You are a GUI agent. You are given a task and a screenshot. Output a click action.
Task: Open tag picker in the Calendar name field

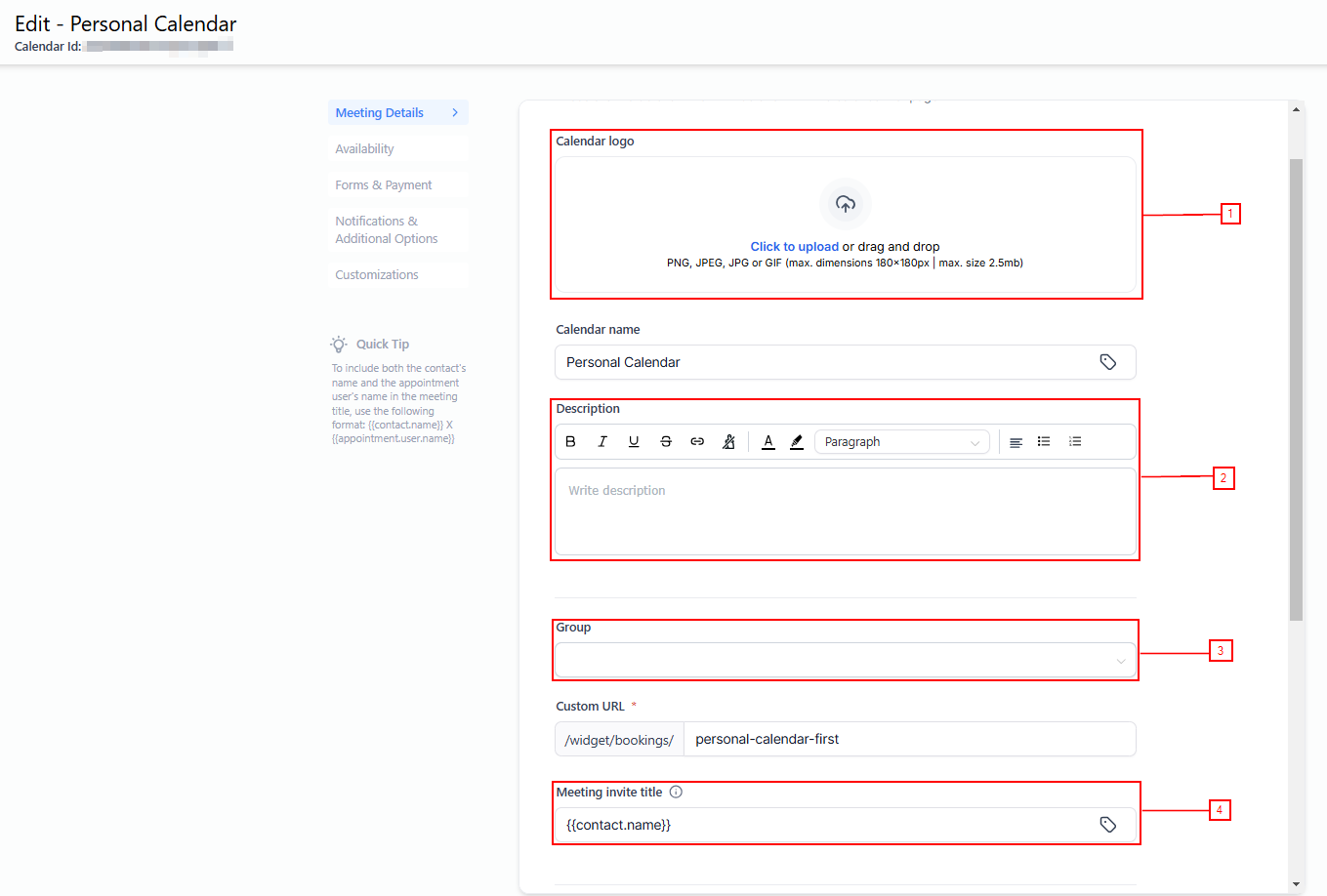click(1107, 362)
